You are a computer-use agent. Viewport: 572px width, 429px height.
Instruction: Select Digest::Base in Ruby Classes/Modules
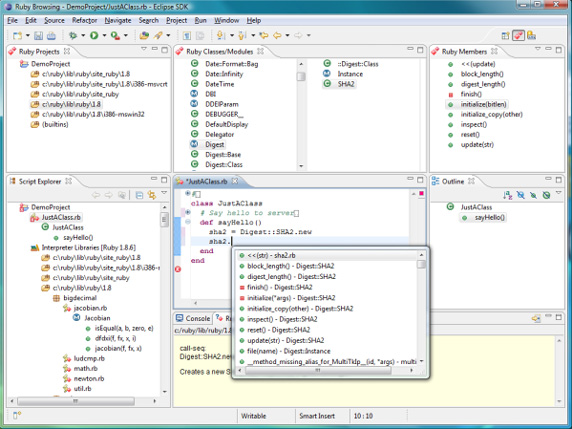click(x=223, y=155)
